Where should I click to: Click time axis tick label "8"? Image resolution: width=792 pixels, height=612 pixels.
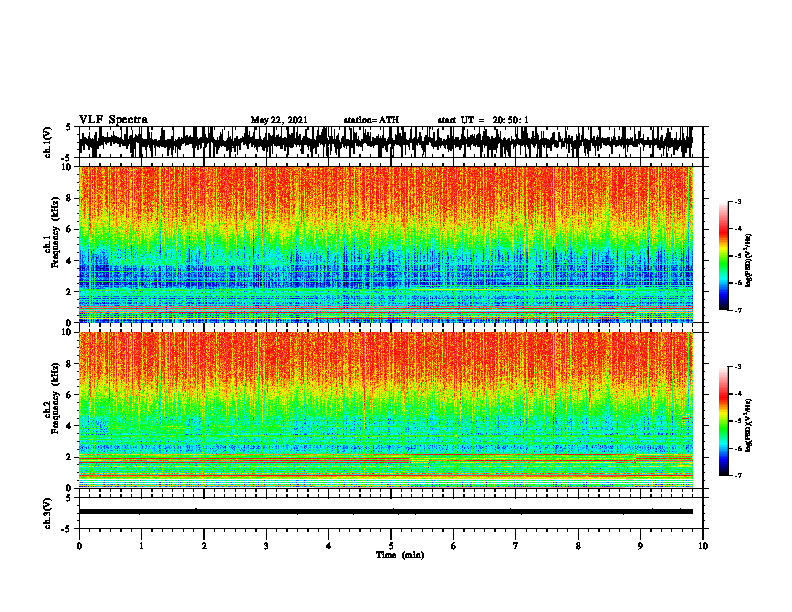pos(578,546)
